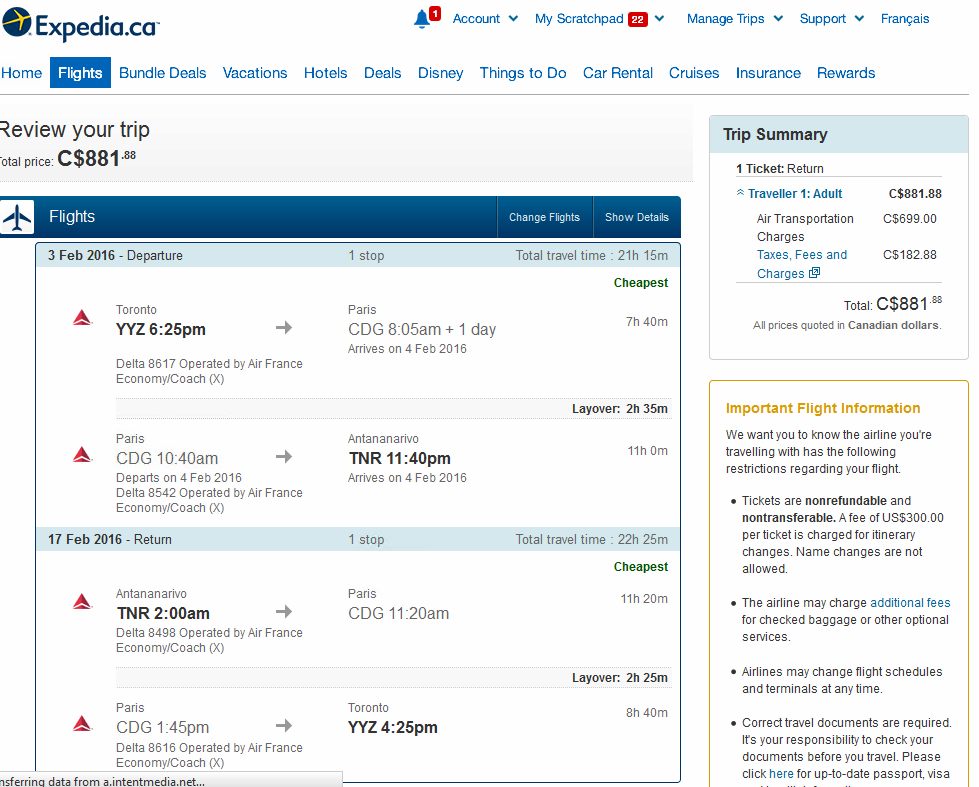The height and width of the screenshot is (787, 979).
Task: Open the Things to Do tab
Action: pos(523,73)
